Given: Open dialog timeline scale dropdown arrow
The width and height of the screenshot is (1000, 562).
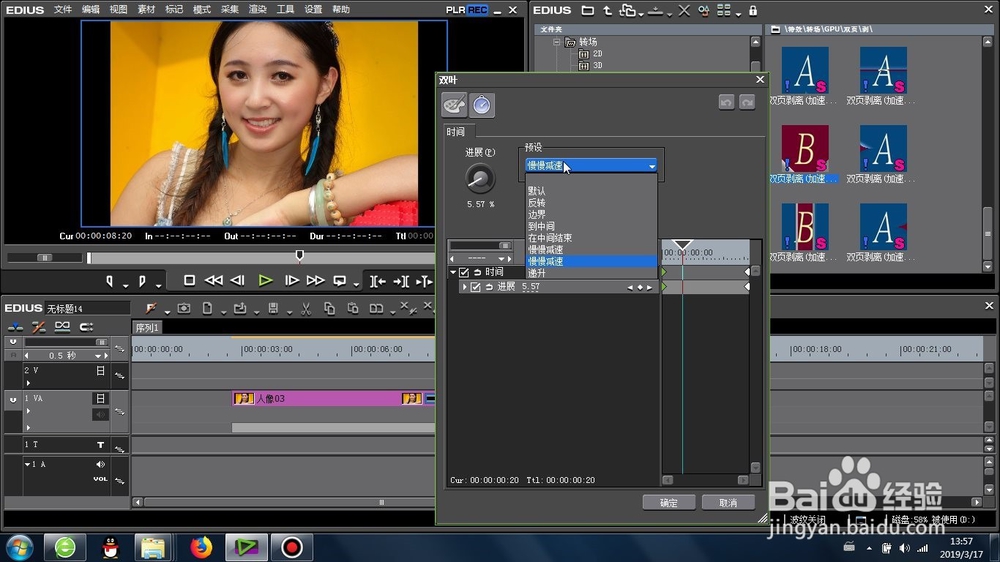Looking at the screenshot, I should 501,259.
